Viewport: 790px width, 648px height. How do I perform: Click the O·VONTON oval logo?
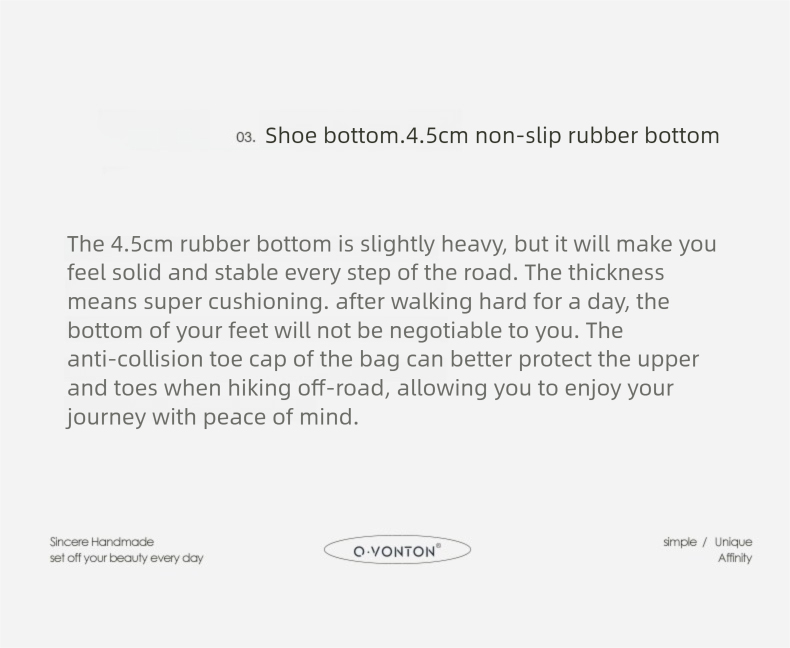(x=396, y=550)
